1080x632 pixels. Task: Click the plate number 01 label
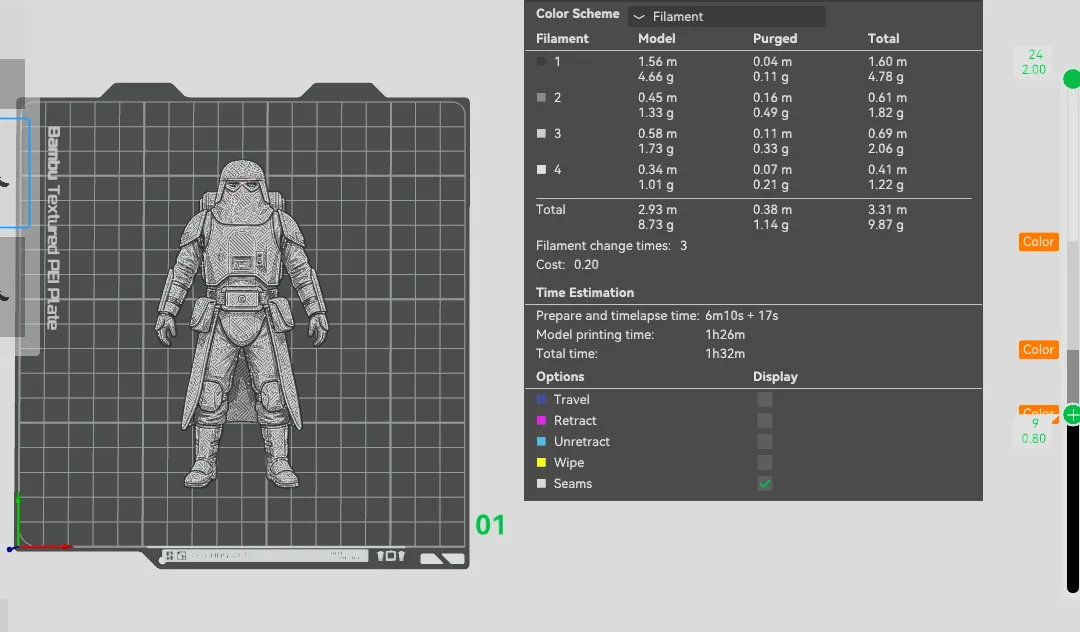pyautogui.click(x=490, y=525)
